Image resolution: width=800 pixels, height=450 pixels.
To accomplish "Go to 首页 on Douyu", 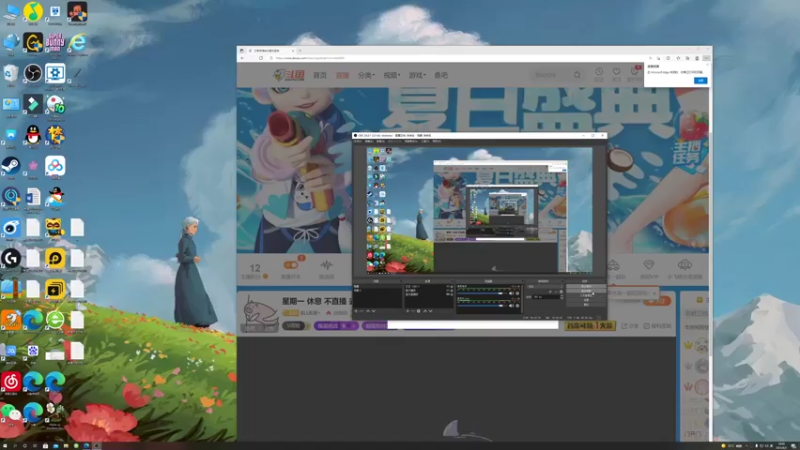I will point(320,75).
